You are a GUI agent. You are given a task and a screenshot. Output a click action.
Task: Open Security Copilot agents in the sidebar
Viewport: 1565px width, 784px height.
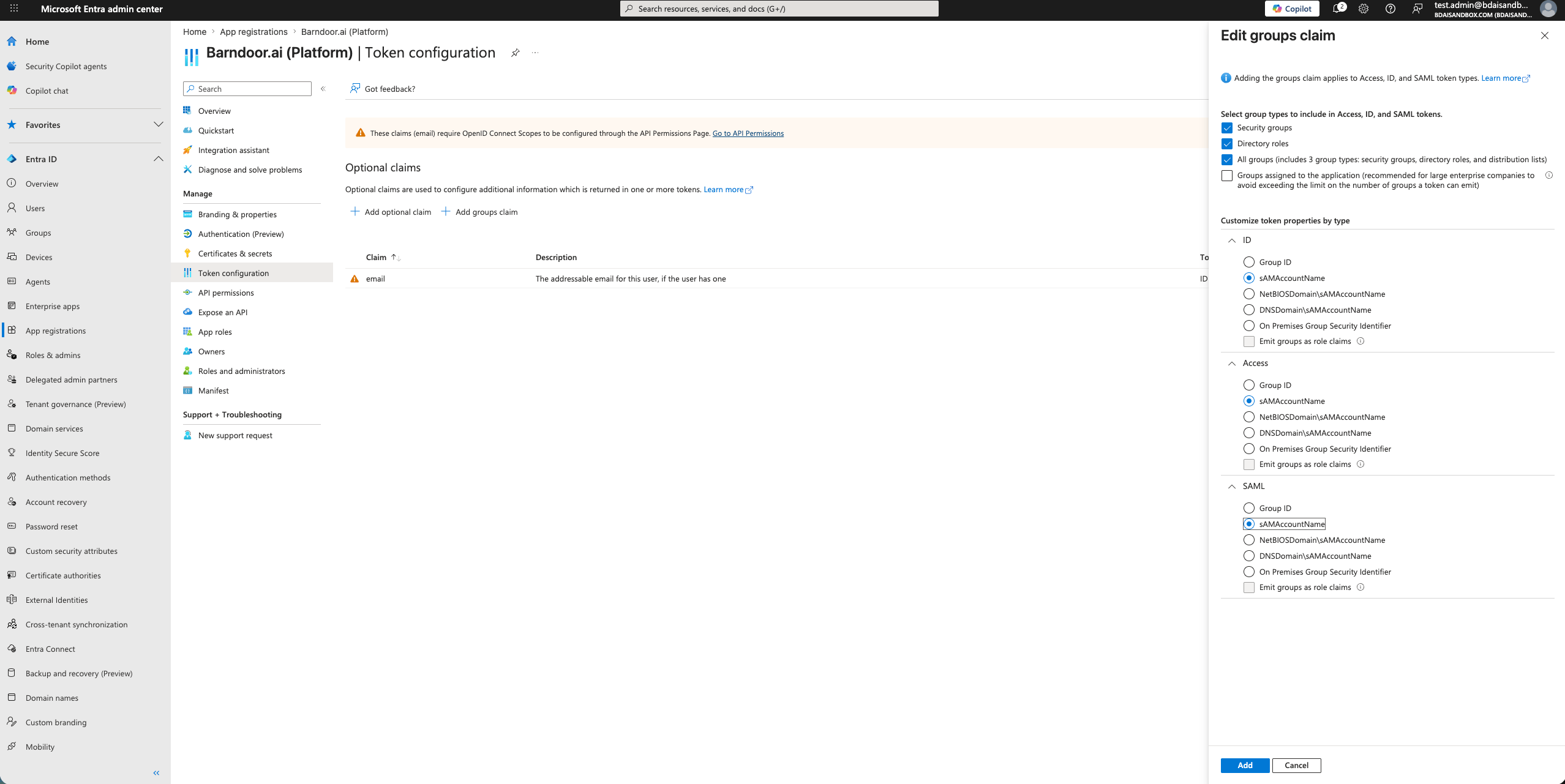66,66
